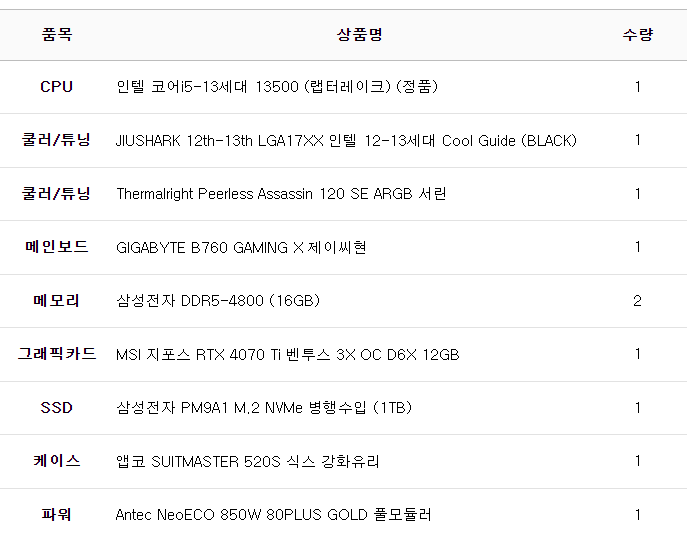Select the JIUSHARK Cool Guide product name
This screenshot has width=687, height=541.
coord(346,141)
